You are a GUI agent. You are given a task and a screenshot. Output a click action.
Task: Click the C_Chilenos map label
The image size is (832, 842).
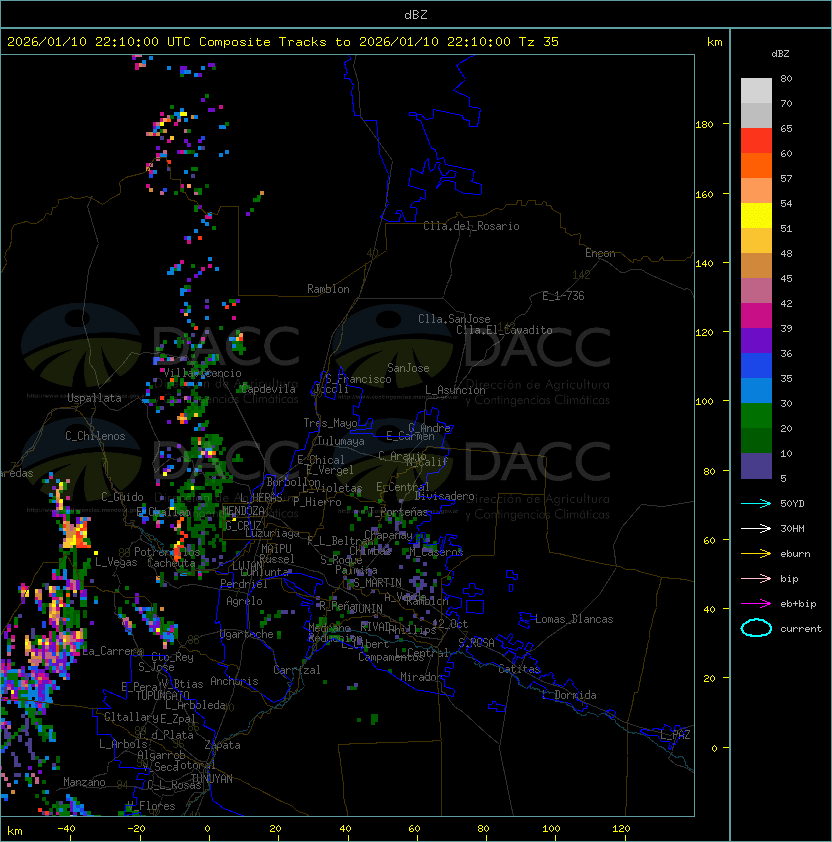click(95, 436)
